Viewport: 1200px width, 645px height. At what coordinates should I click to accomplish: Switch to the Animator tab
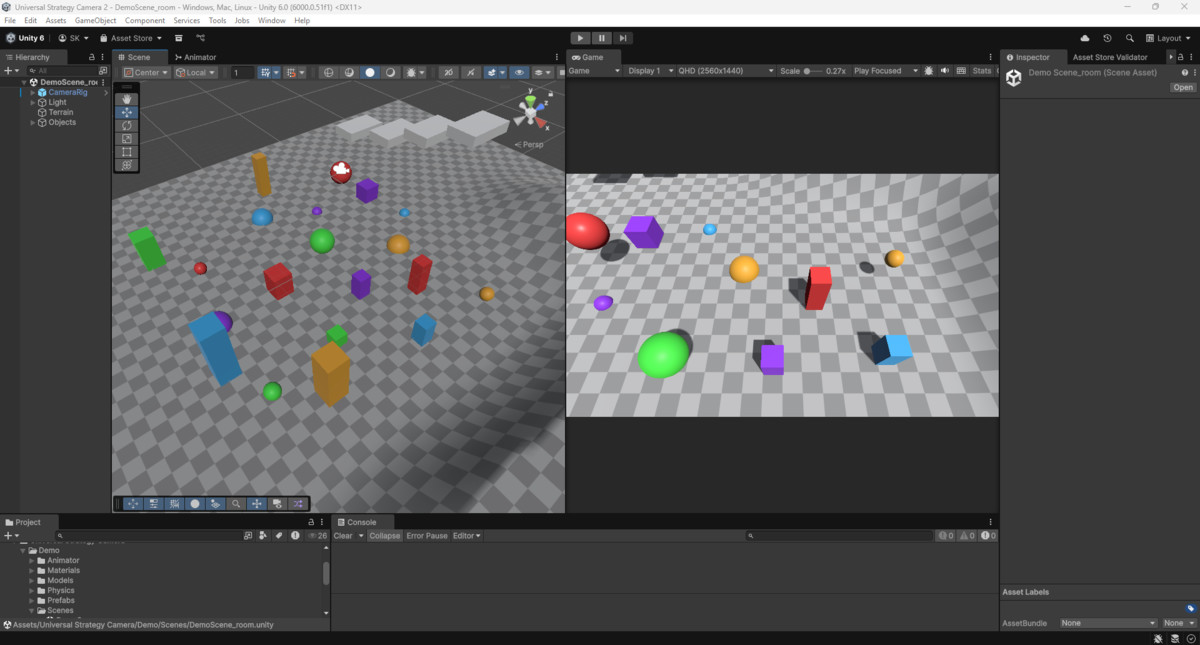point(195,57)
